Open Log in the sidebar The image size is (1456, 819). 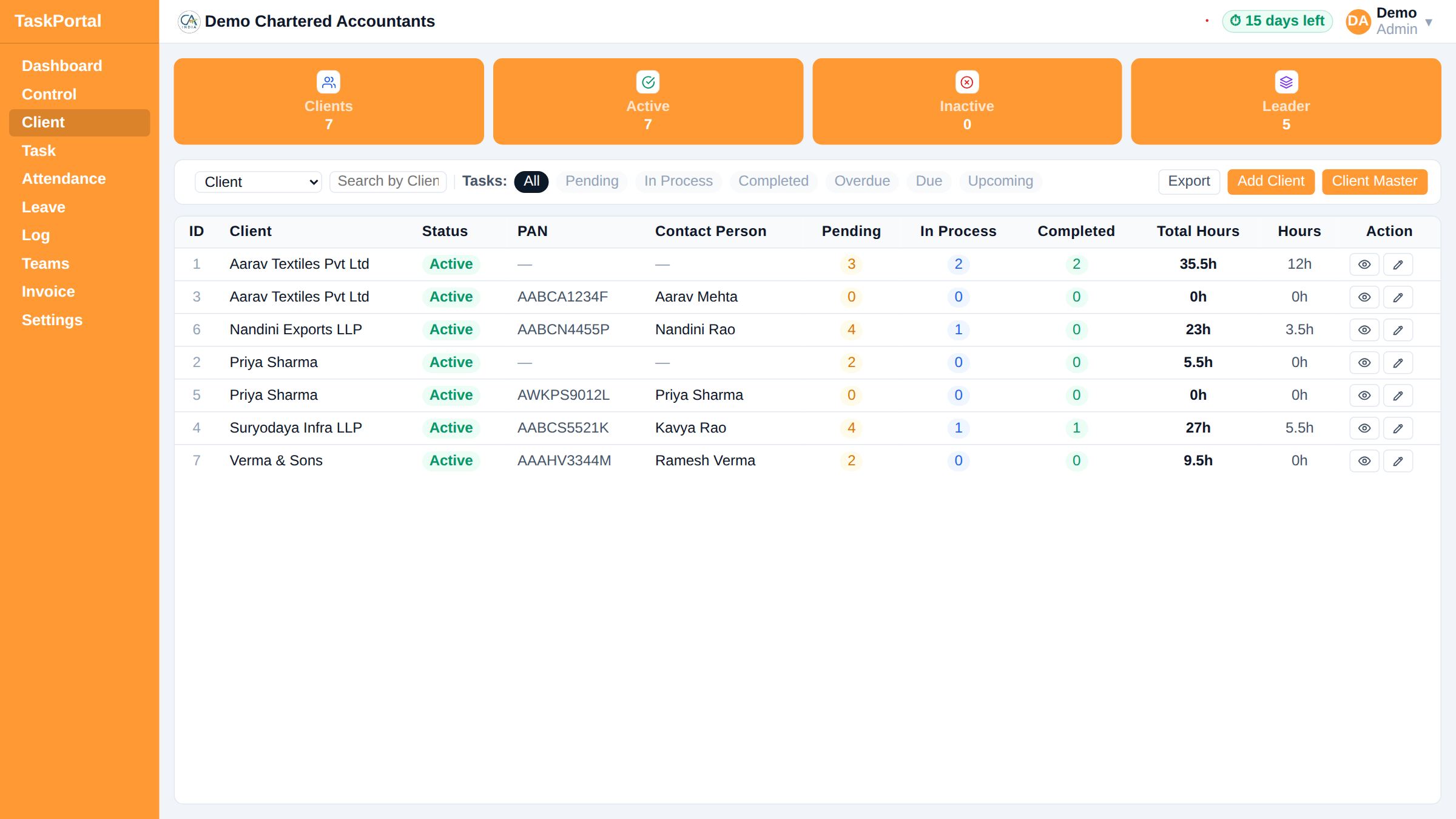tap(79, 235)
